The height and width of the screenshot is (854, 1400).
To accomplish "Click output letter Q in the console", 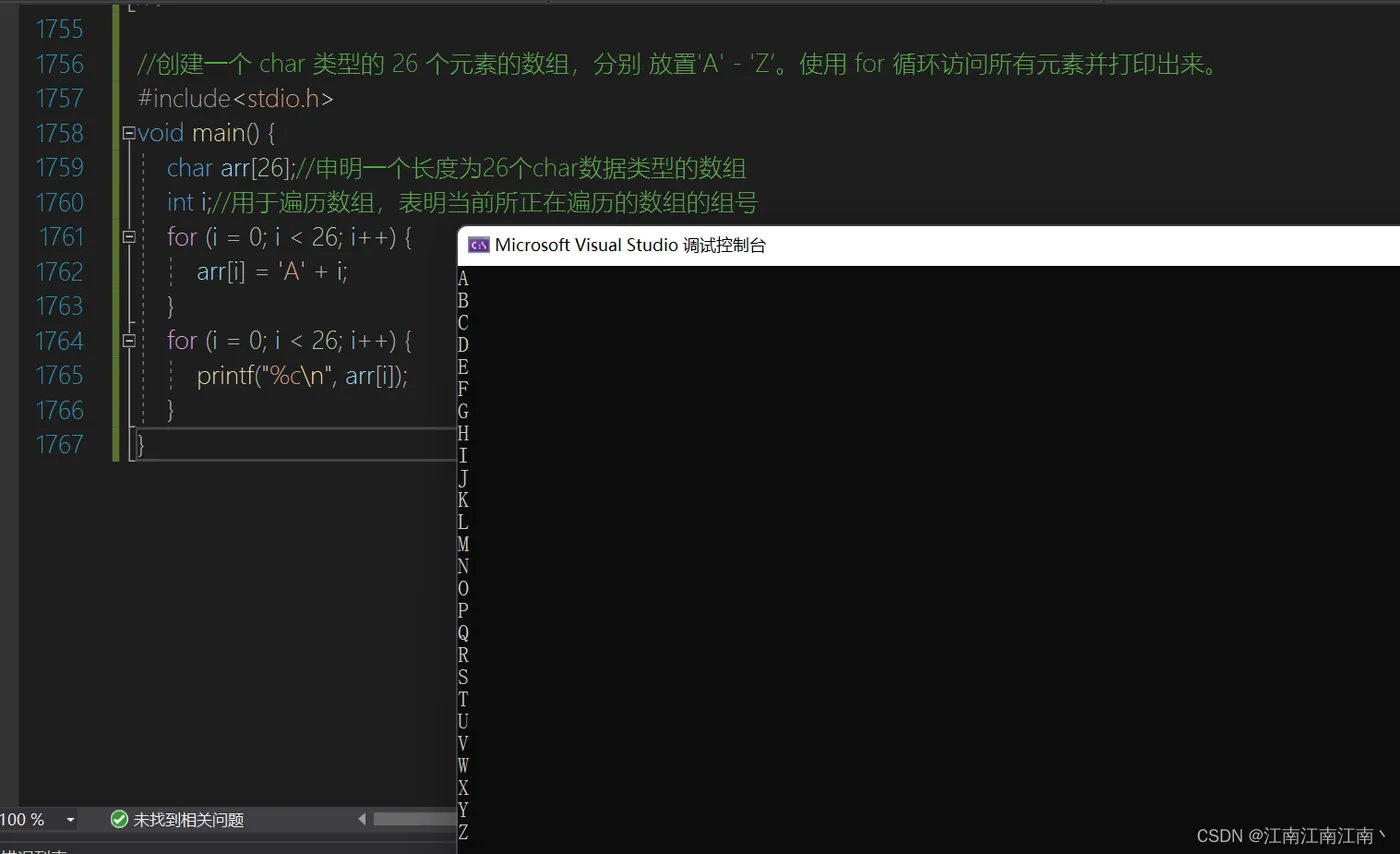I will click(x=463, y=633).
